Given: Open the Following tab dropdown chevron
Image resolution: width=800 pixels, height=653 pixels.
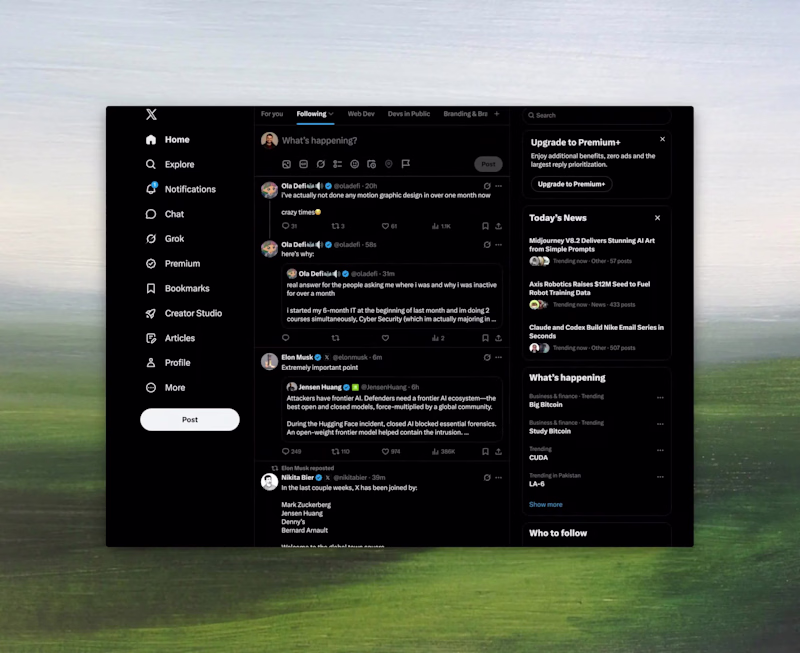Looking at the screenshot, I should tap(331, 114).
